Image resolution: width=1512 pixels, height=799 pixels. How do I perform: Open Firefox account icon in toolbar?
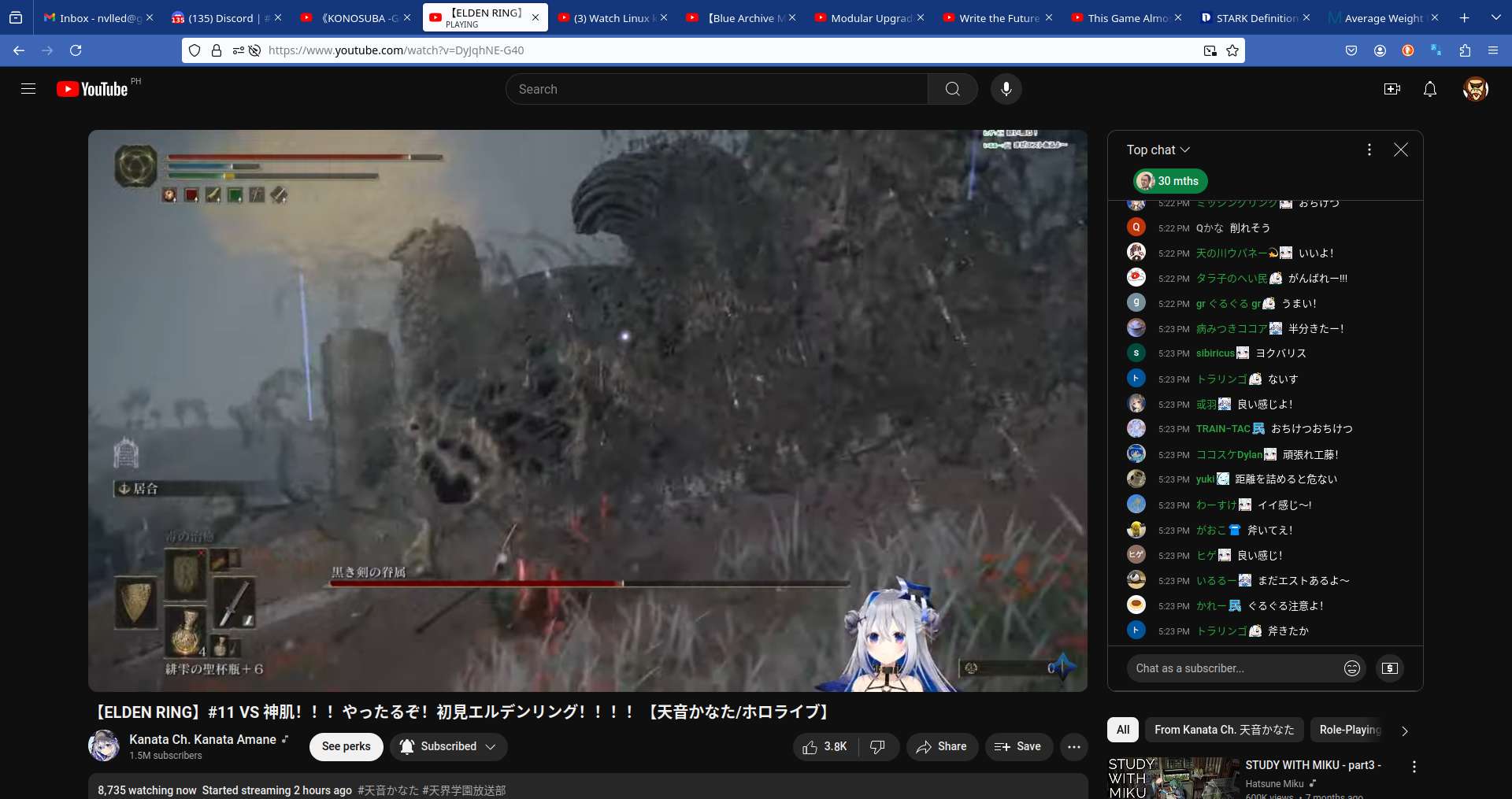click(1380, 50)
